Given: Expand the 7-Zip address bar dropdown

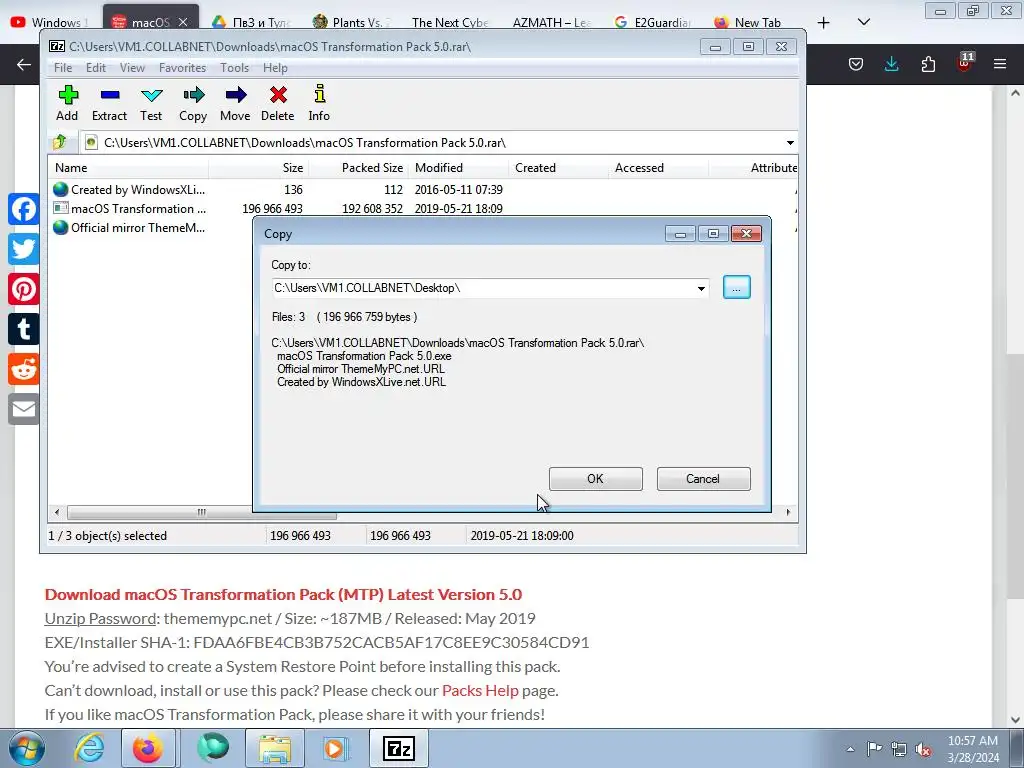Looking at the screenshot, I should coord(790,142).
